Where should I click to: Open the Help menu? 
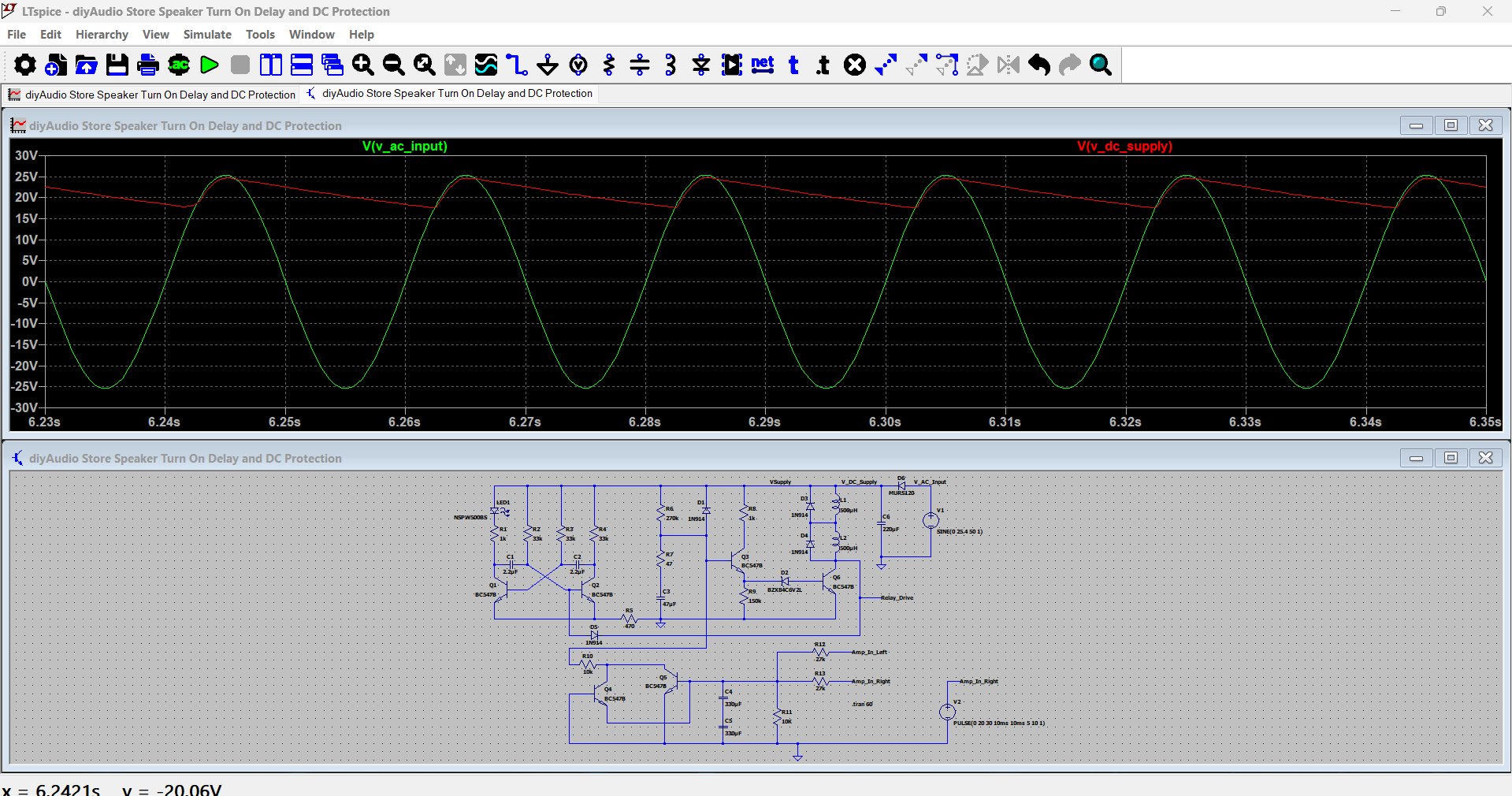(362, 35)
